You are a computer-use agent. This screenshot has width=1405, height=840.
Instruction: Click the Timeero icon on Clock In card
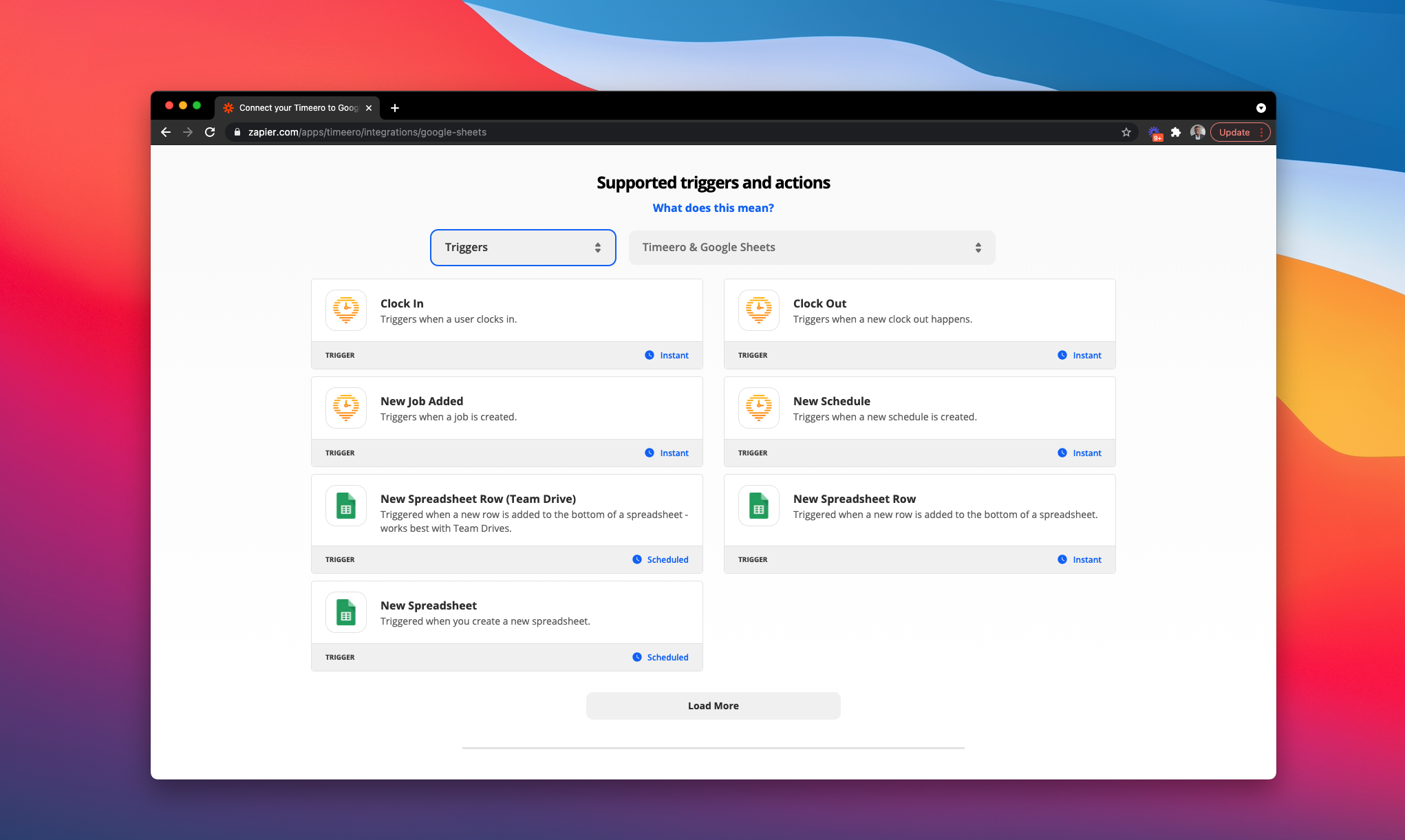coord(346,310)
